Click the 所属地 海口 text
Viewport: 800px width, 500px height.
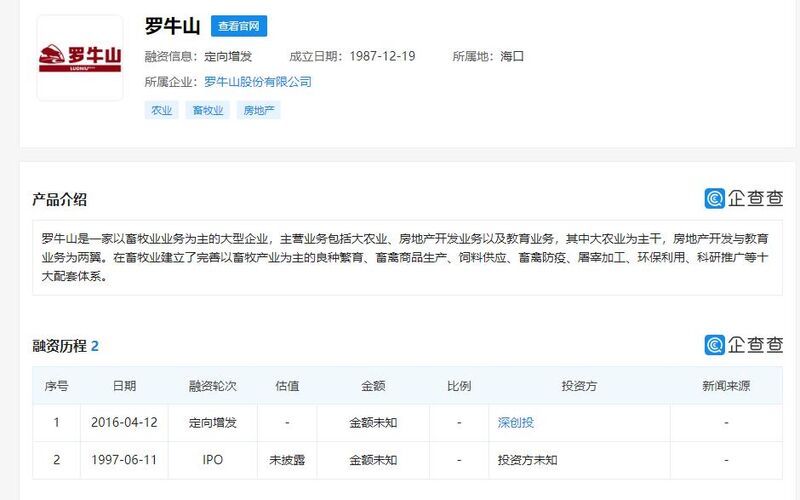click(488, 56)
